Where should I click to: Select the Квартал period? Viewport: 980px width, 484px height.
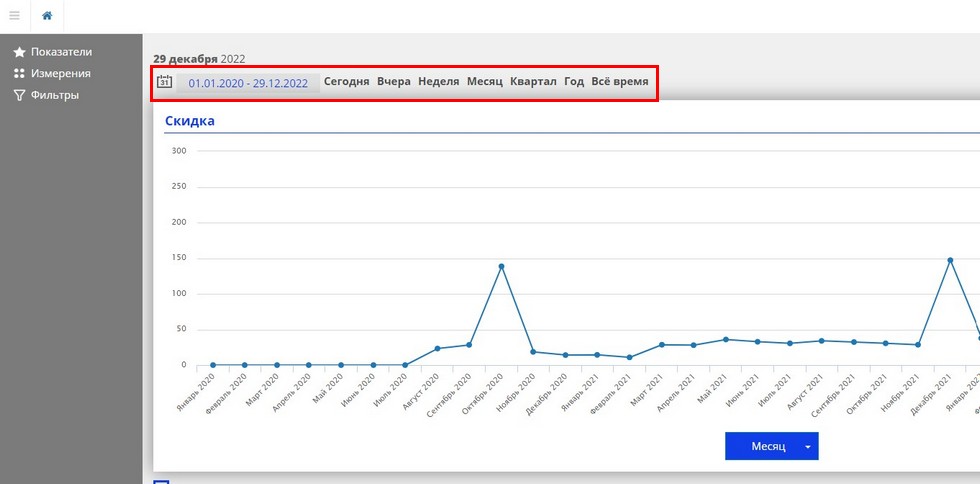(x=533, y=82)
